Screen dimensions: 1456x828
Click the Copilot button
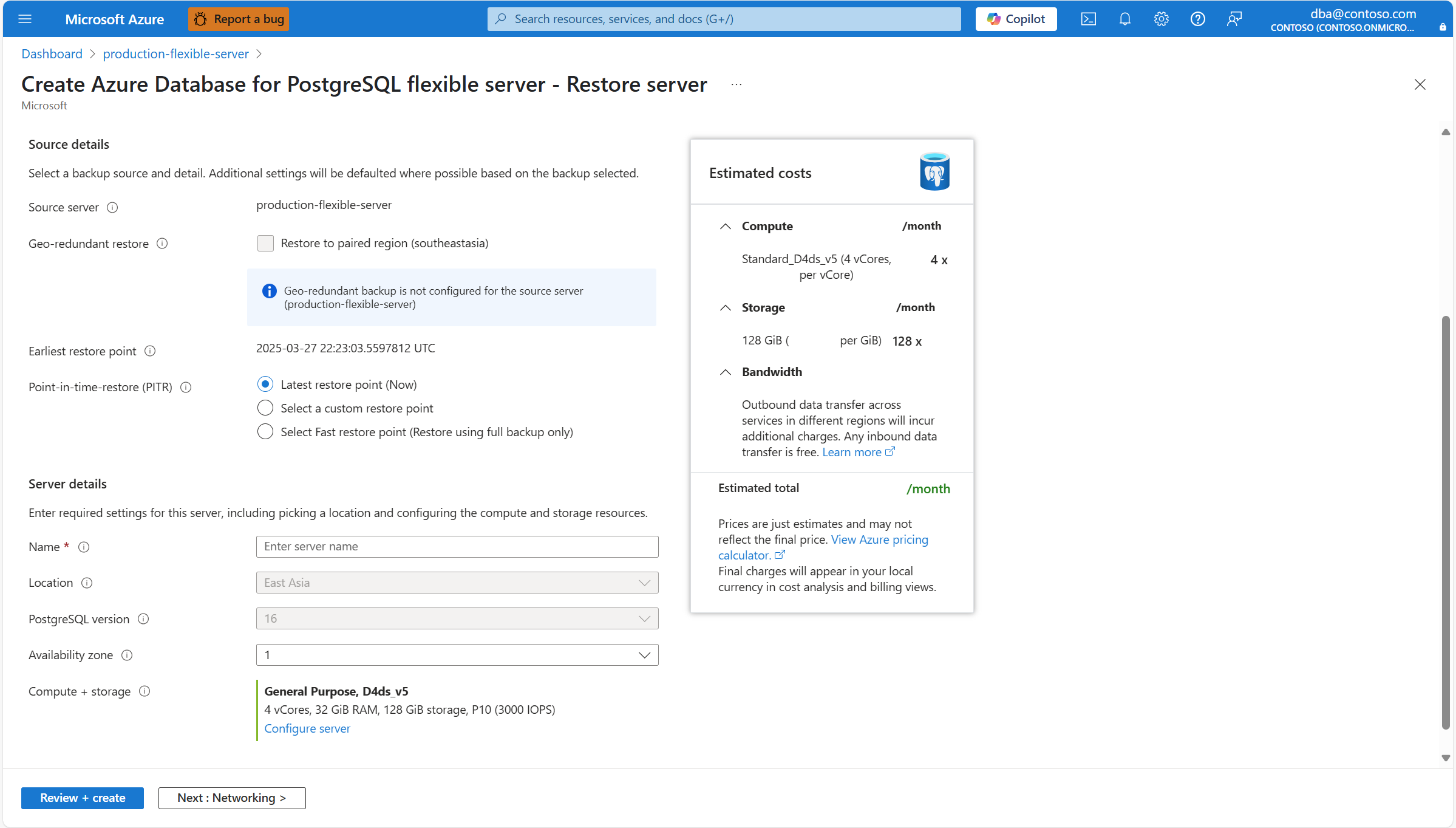[x=1016, y=19]
